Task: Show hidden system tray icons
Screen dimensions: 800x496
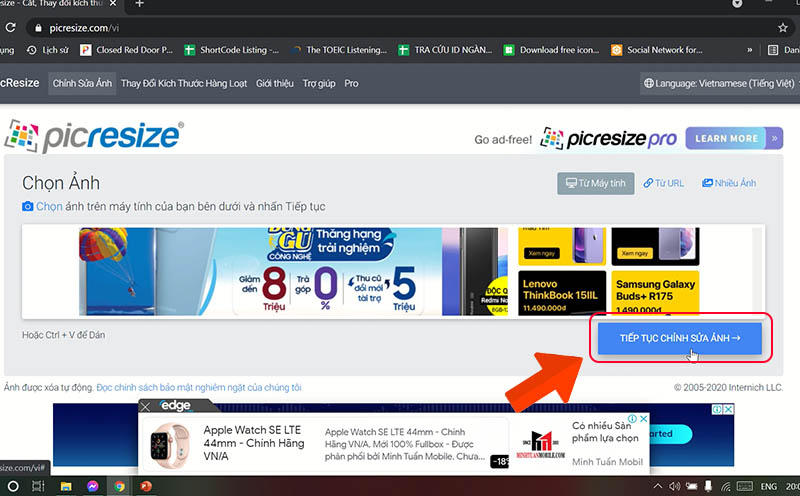Action: pyautogui.click(x=657, y=486)
